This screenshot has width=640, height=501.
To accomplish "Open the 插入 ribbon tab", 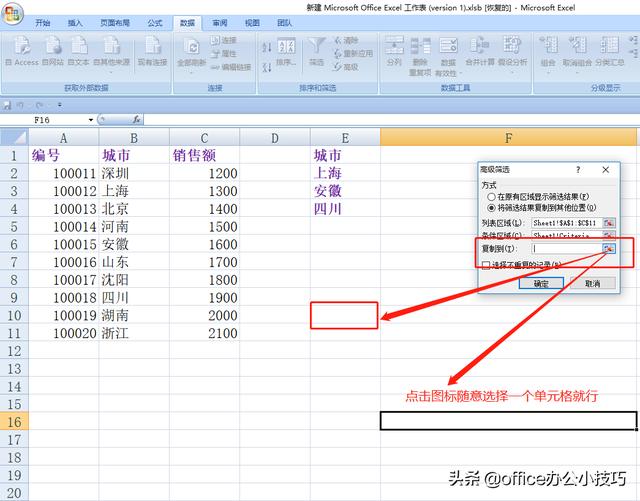I will pos(75,23).
